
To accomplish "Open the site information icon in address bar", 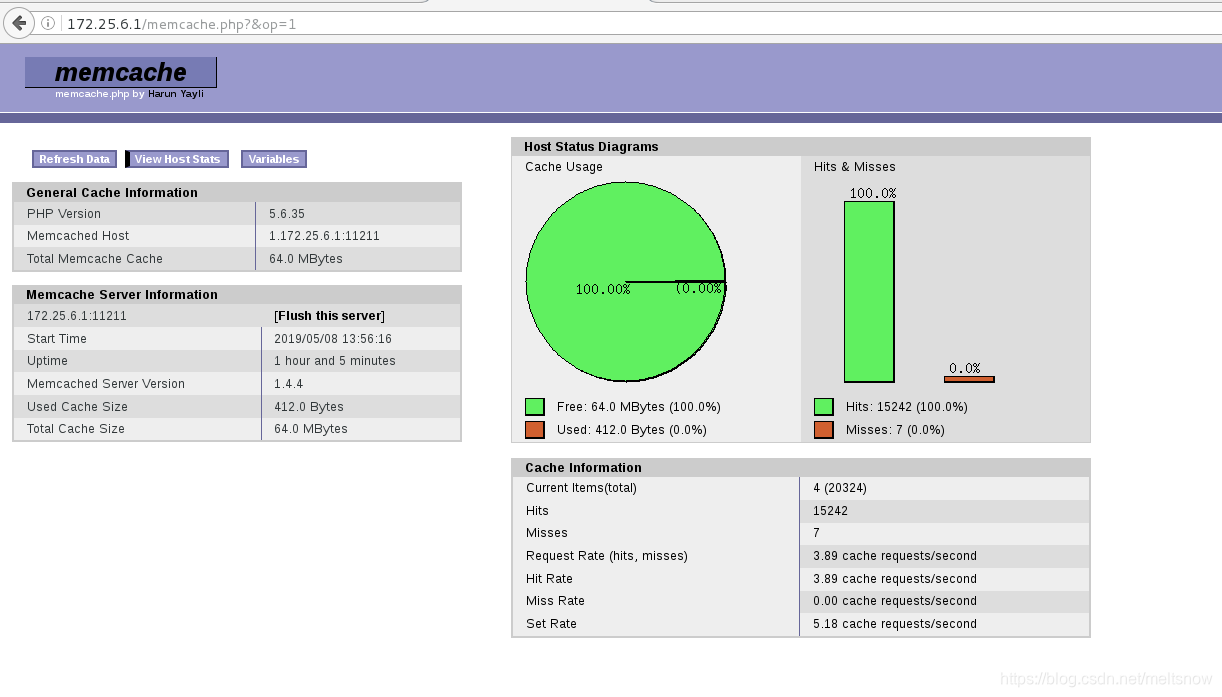I will [49, 23].
